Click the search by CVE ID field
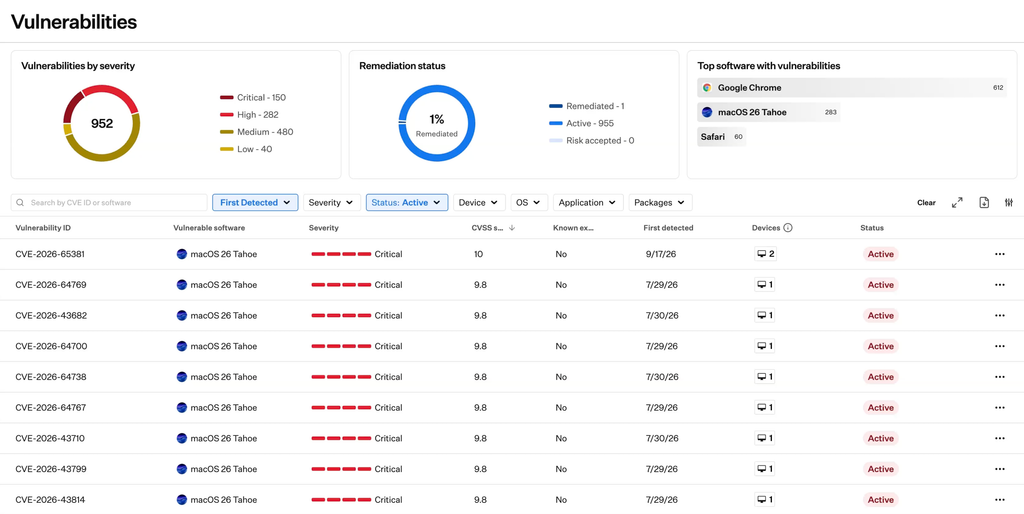 (x=109, y=202)
